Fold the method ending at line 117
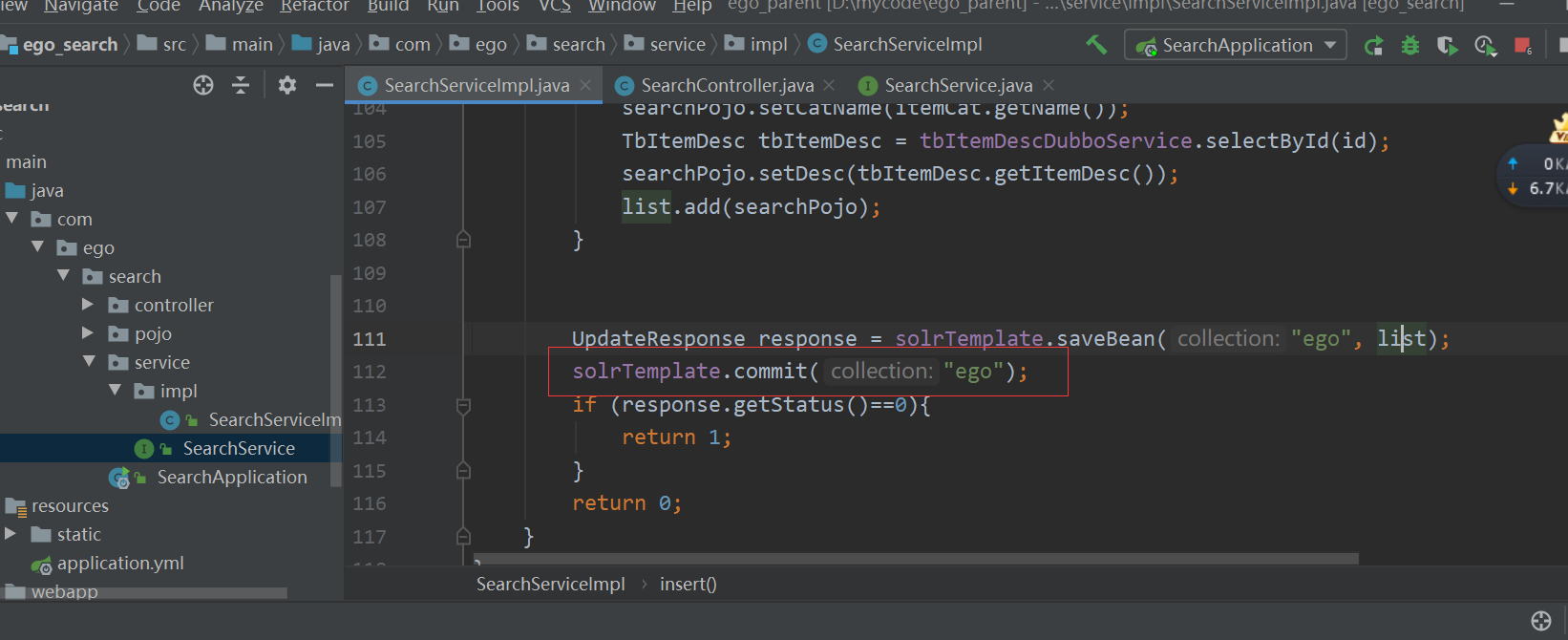This screenshot has width=1568, height=640. (463, 537)
